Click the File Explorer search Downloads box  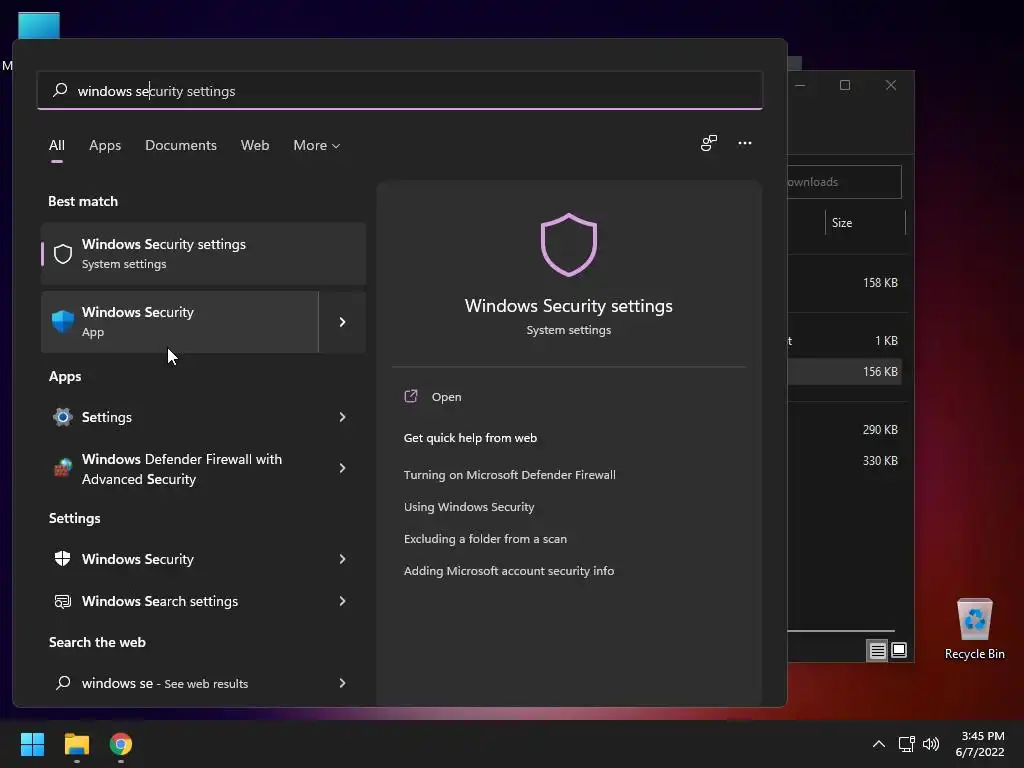click(844, 182)
